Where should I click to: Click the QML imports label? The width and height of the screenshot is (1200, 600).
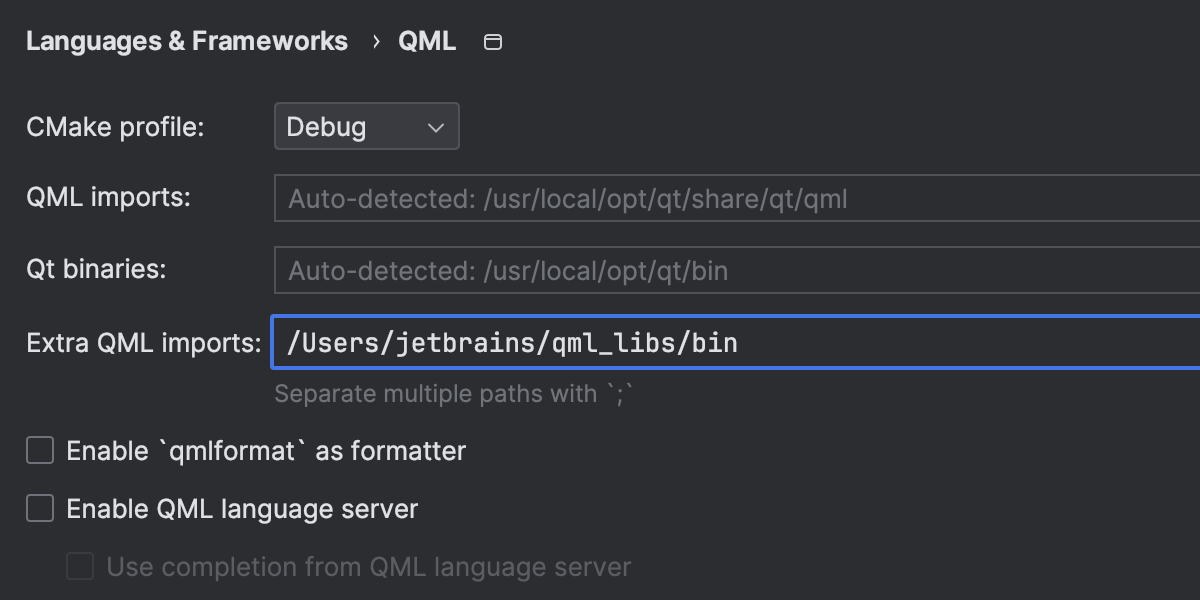[x=108, y=197]
